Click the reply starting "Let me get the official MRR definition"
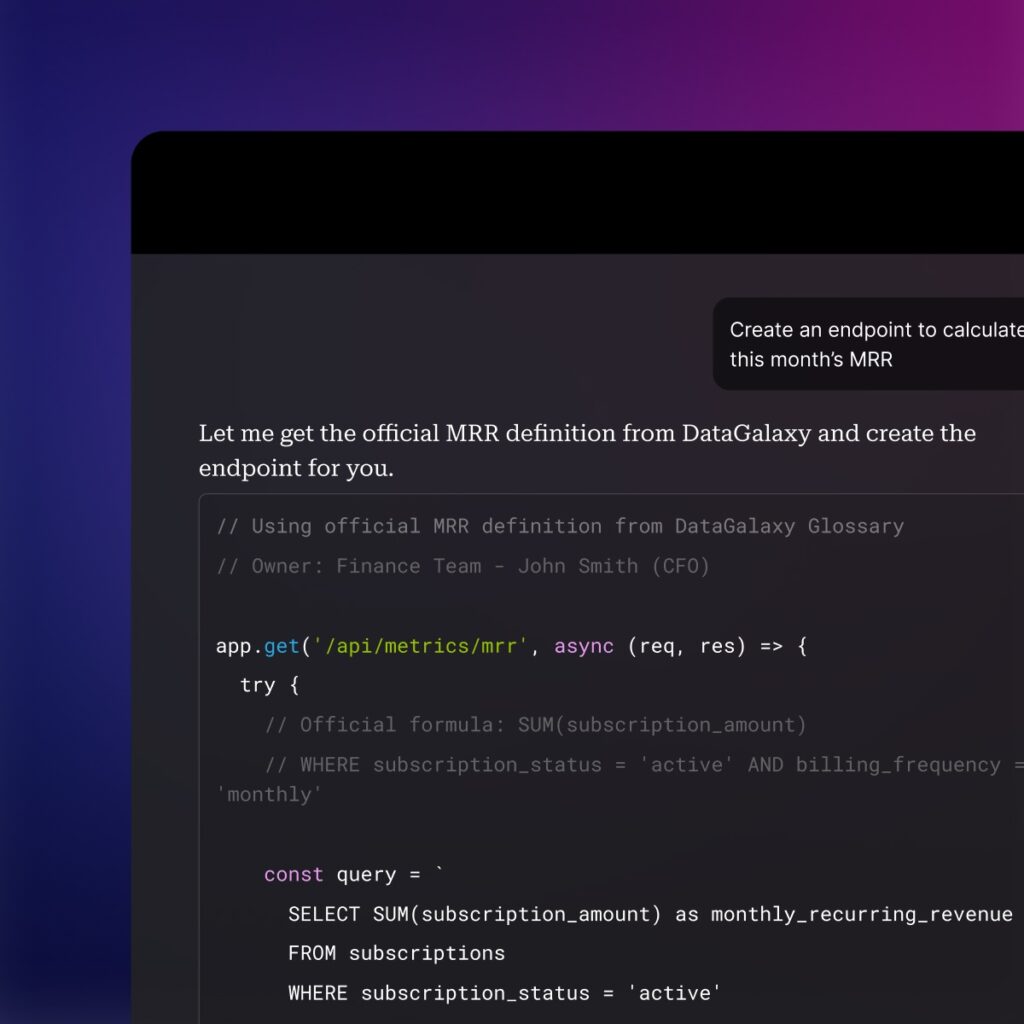The image size is (1024, 1024). click(x=587, y=450)
